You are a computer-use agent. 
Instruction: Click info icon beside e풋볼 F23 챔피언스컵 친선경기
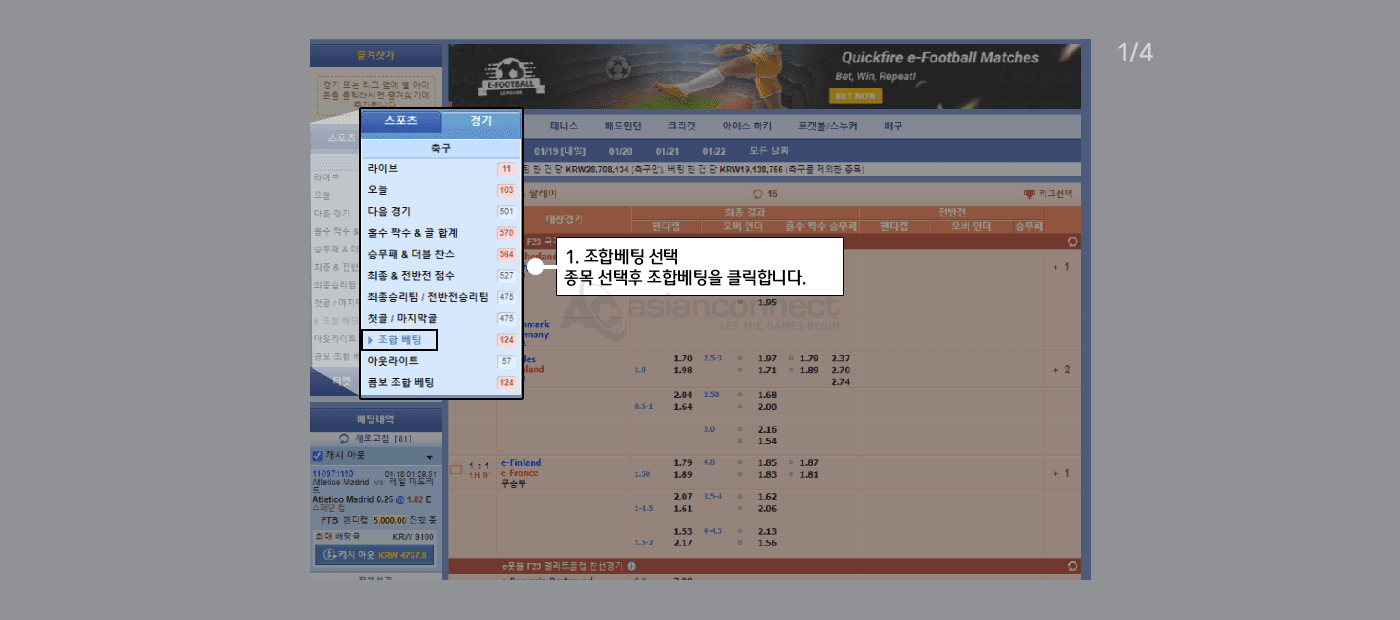pos(631,566)
